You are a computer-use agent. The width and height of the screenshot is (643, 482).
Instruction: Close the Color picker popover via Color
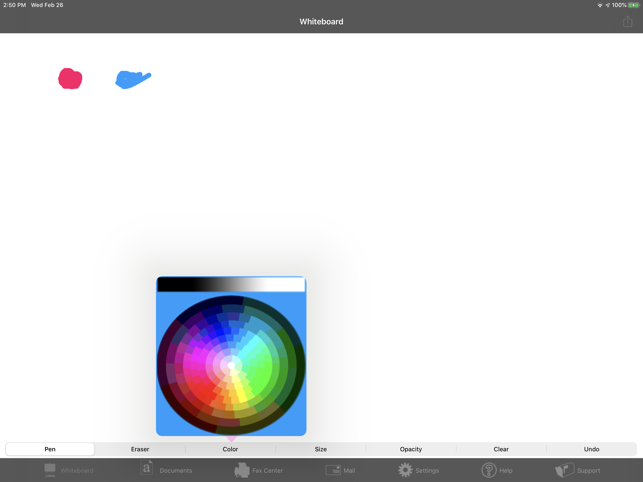pos(230,449)
